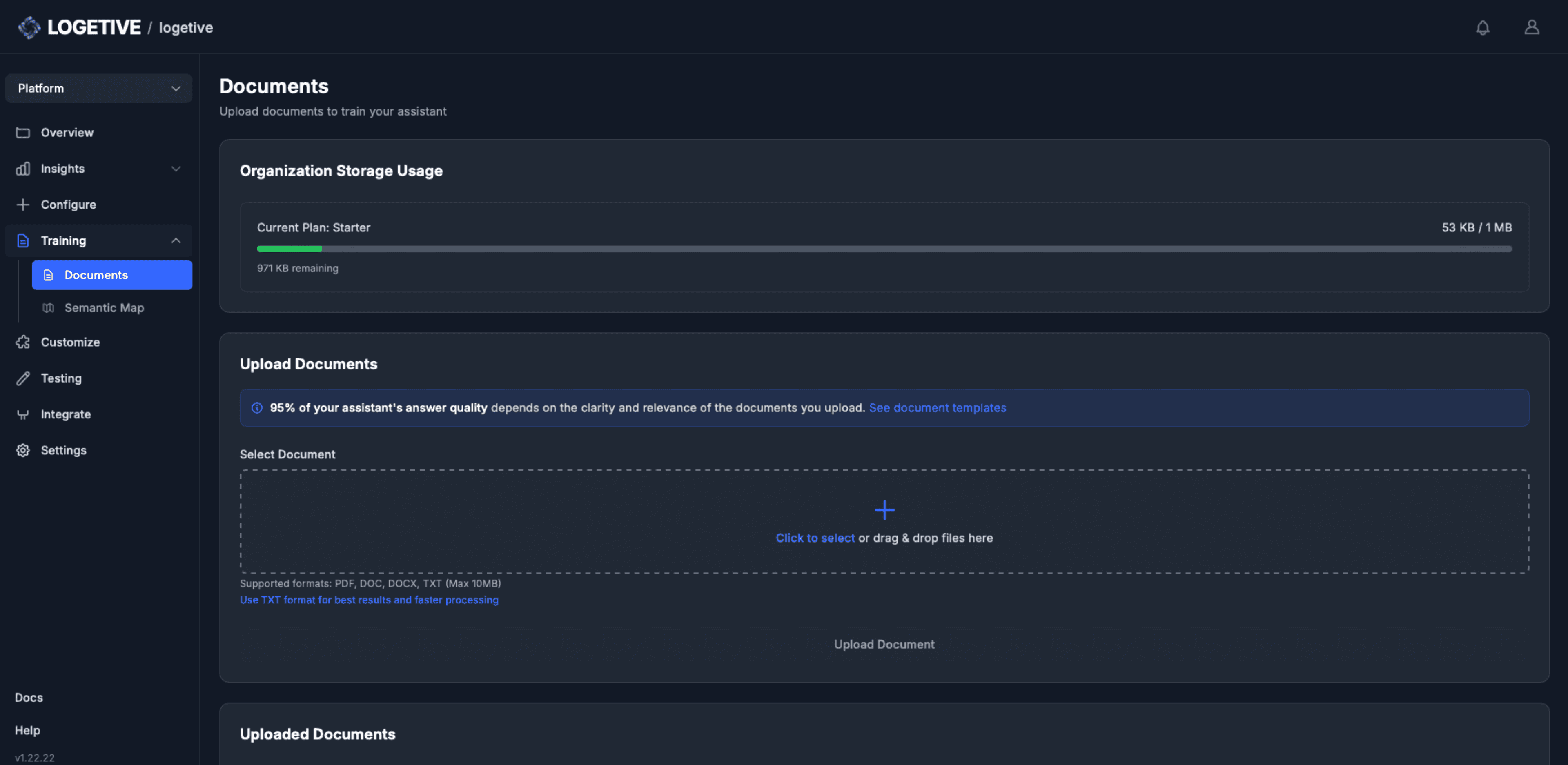Collapse the Training section chevron
1568x765 pixels.
(x=176, y=240)
